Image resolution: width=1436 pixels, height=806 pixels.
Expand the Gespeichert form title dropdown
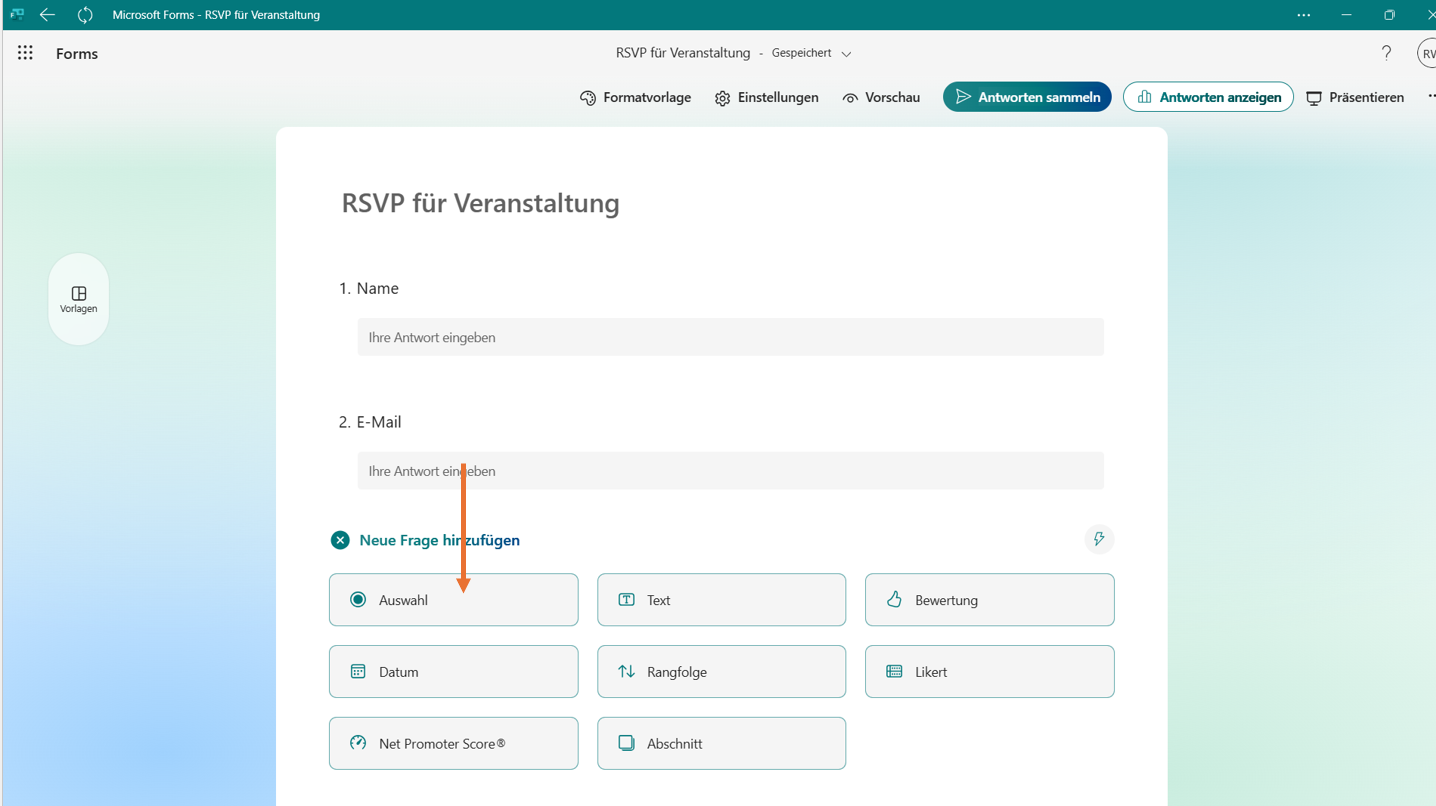pyautogui.click(x=846, y=54)
